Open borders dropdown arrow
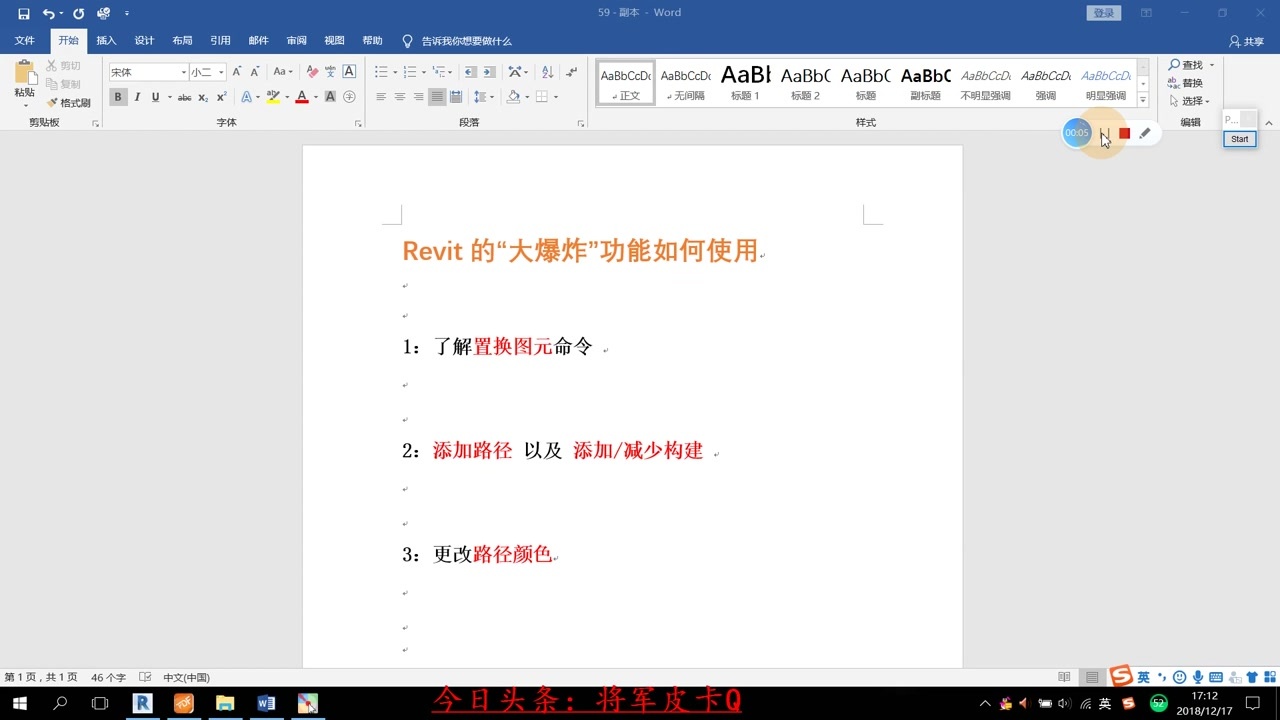1280x720 pixels. (x=556, y=97)
